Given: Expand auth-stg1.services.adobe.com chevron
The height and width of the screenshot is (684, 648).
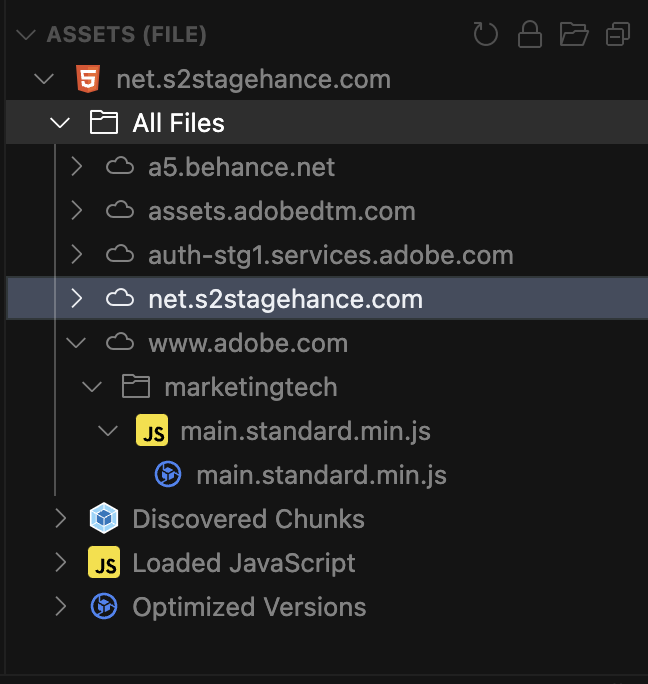Looking at the screenshot, I should pos(76,255).
